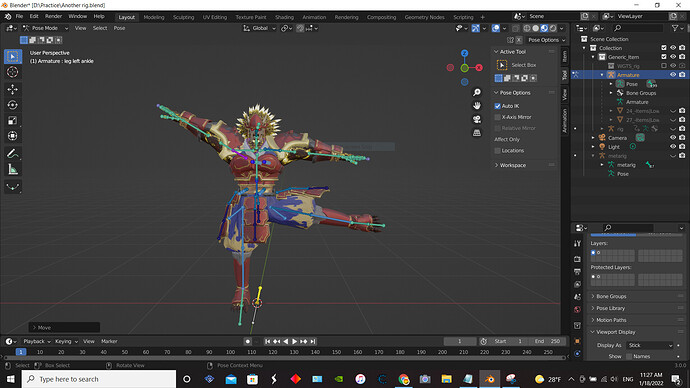Click the Play animation button
The image size is (690, 388).
tap(294, 341)
